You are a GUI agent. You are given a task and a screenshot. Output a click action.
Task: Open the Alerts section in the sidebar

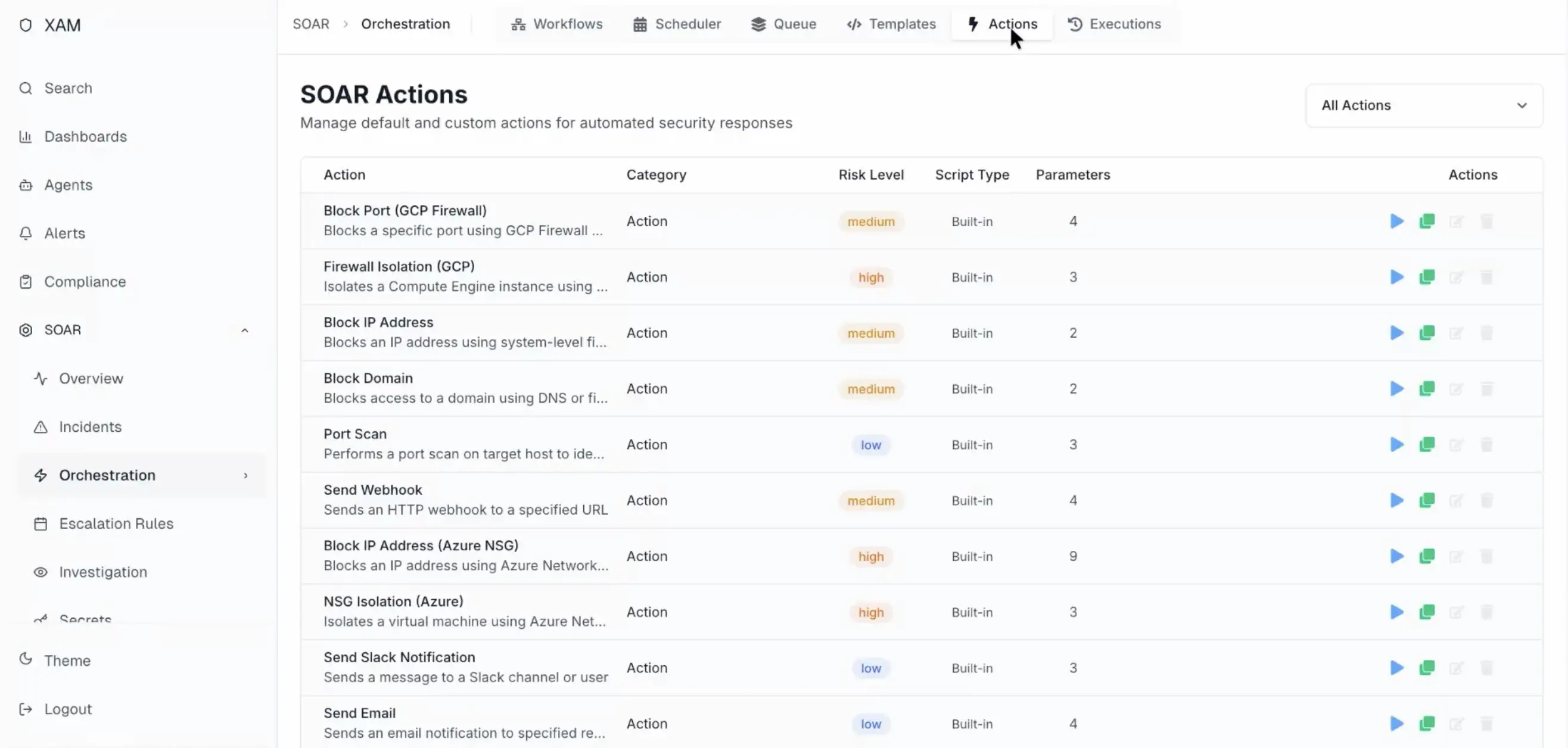coord(64,233)
